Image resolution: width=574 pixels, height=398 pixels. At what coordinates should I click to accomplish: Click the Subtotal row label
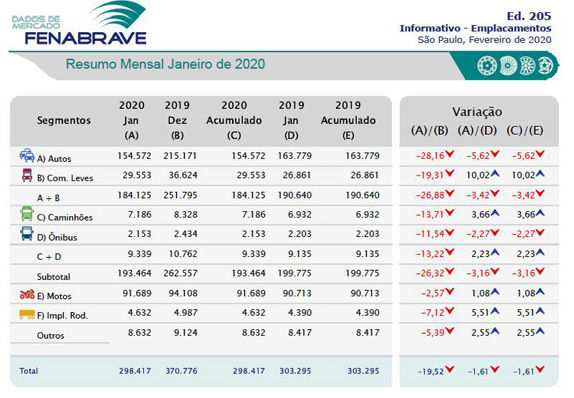pos(53,276)
